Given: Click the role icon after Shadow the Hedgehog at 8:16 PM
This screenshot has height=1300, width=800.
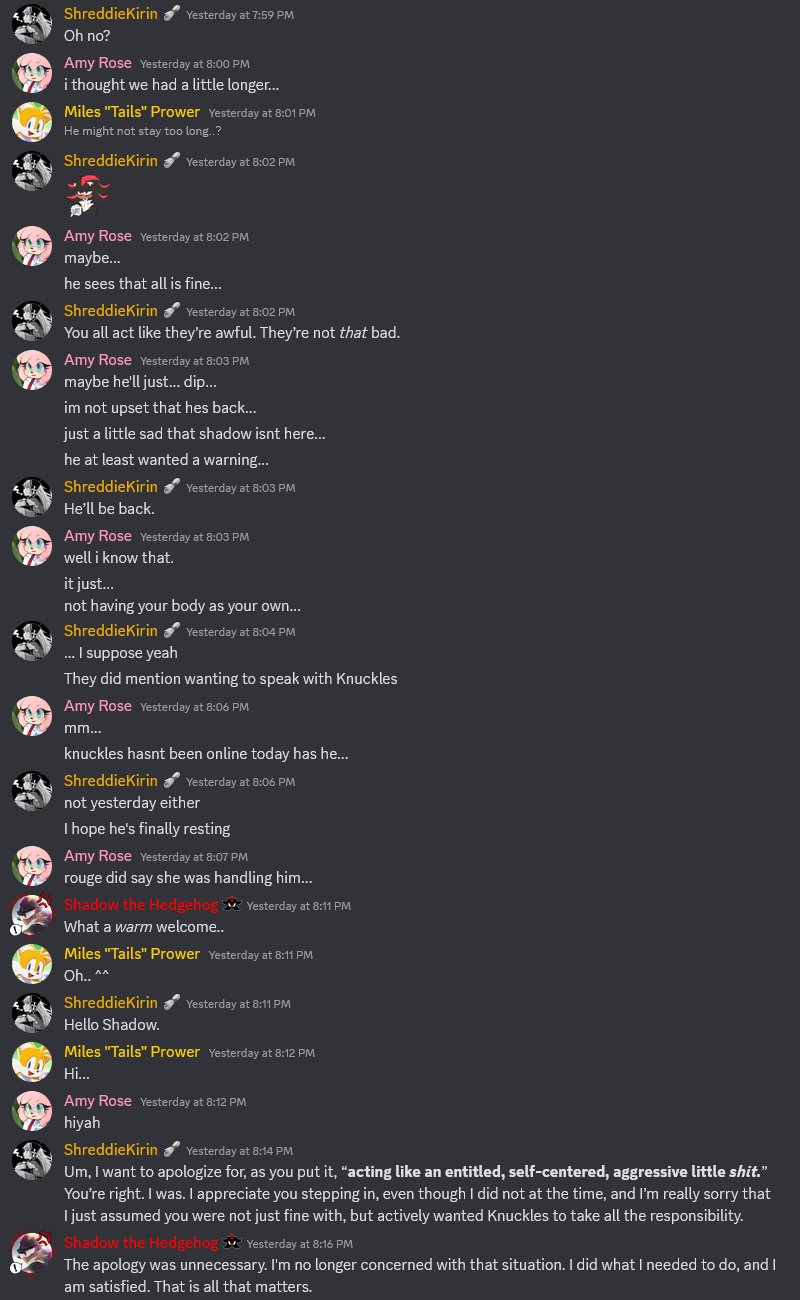Looking at the screenshot, I should [x=232, y=1243].
